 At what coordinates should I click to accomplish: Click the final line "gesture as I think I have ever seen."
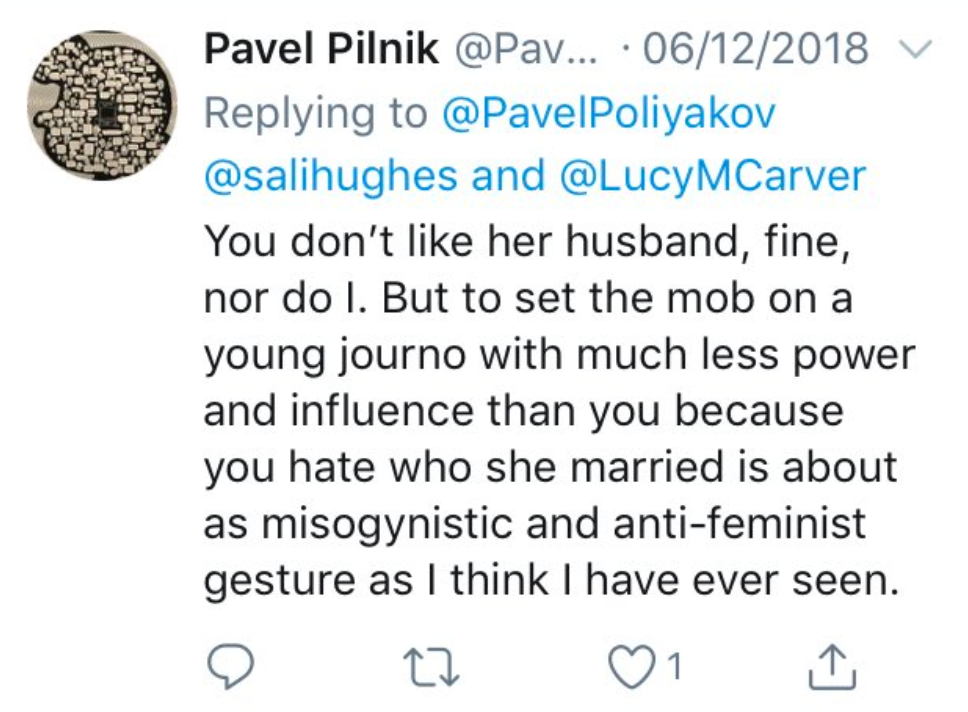tap(546, 581)
